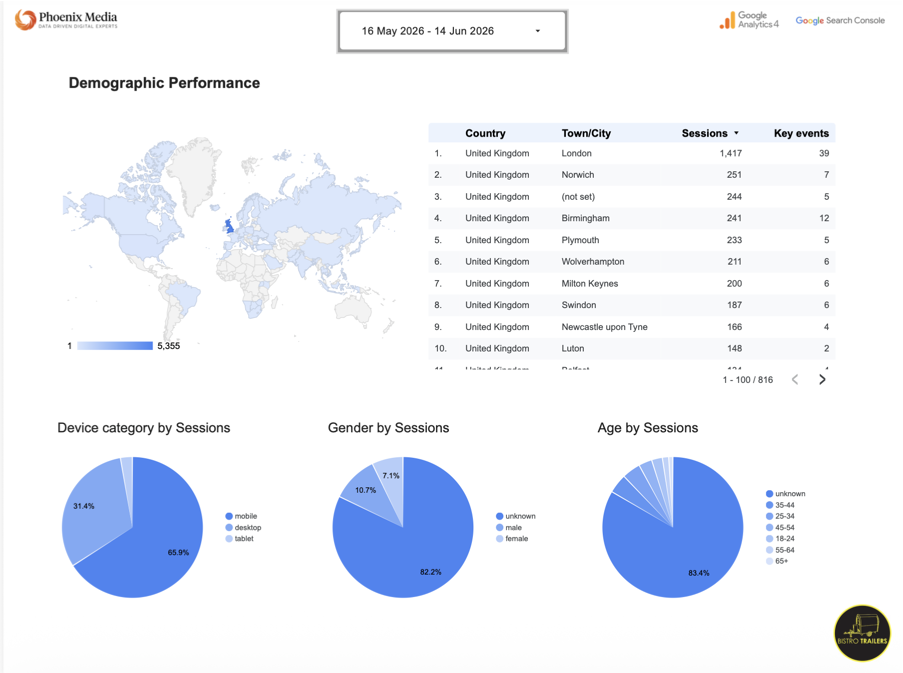Select the Swindon town cell
Viewport: 903px width, 673px height.
[579, 305]
